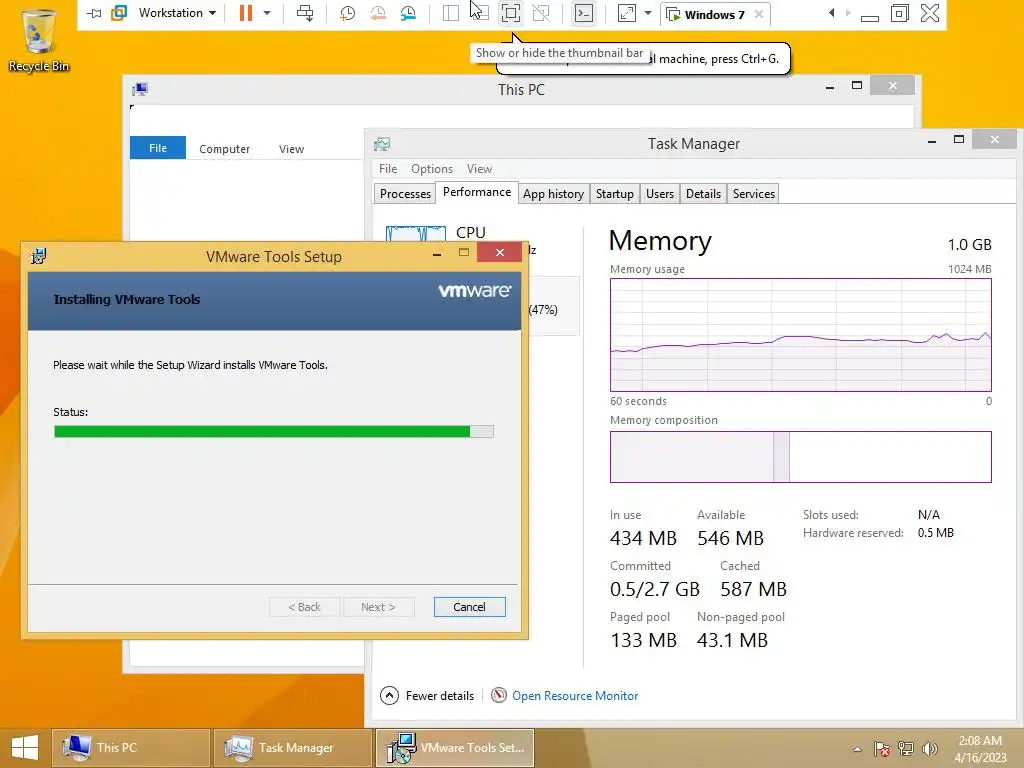
Task: Open the snapshot manager icon
Action: click(408, 13)
